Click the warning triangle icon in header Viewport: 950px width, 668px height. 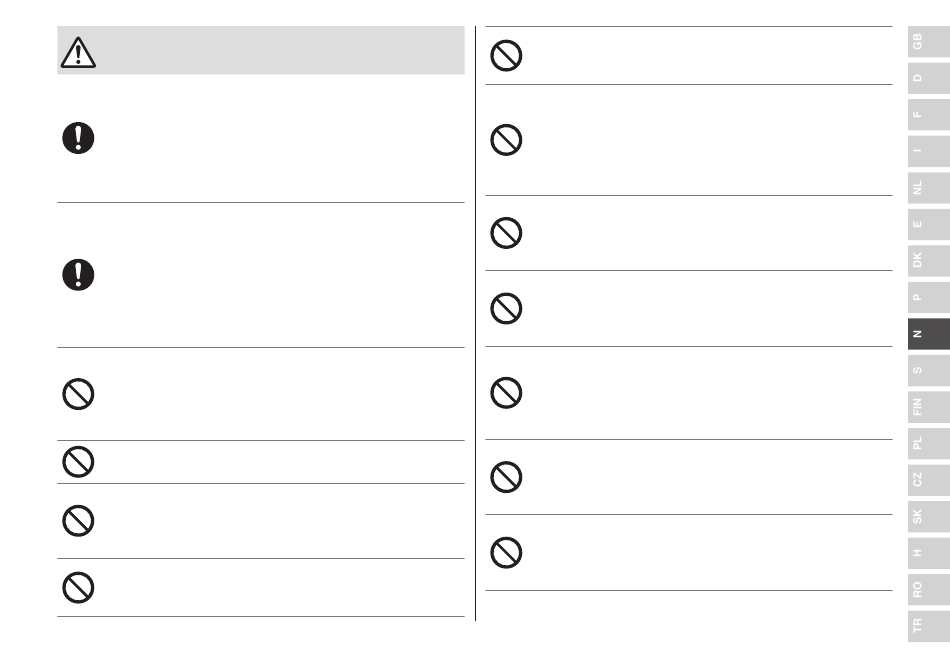click(x=78, y=51)
